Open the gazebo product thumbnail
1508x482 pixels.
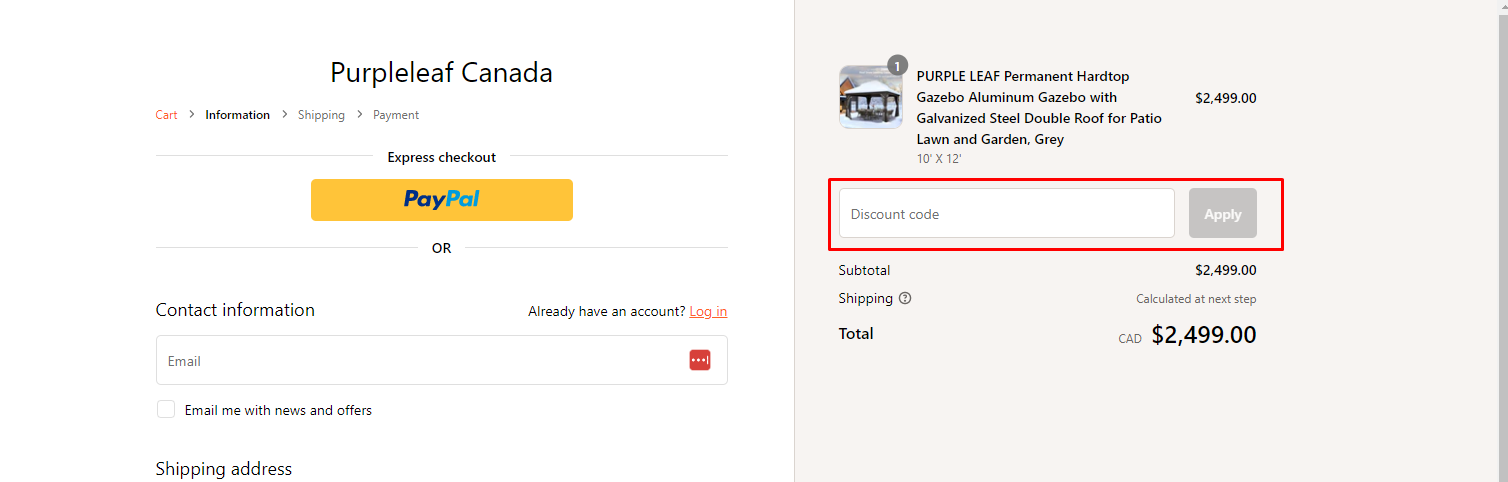[863, 98]
